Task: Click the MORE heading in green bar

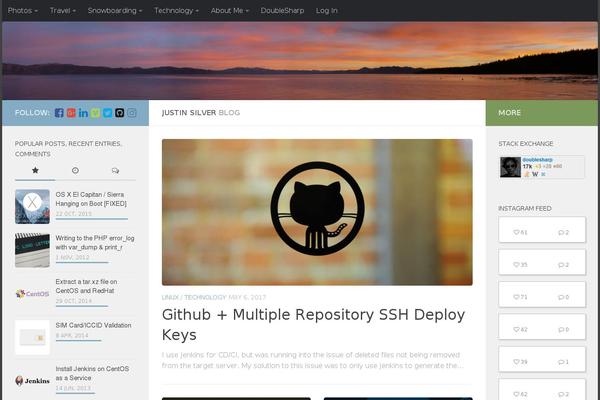Action: [x=509, y=113]
